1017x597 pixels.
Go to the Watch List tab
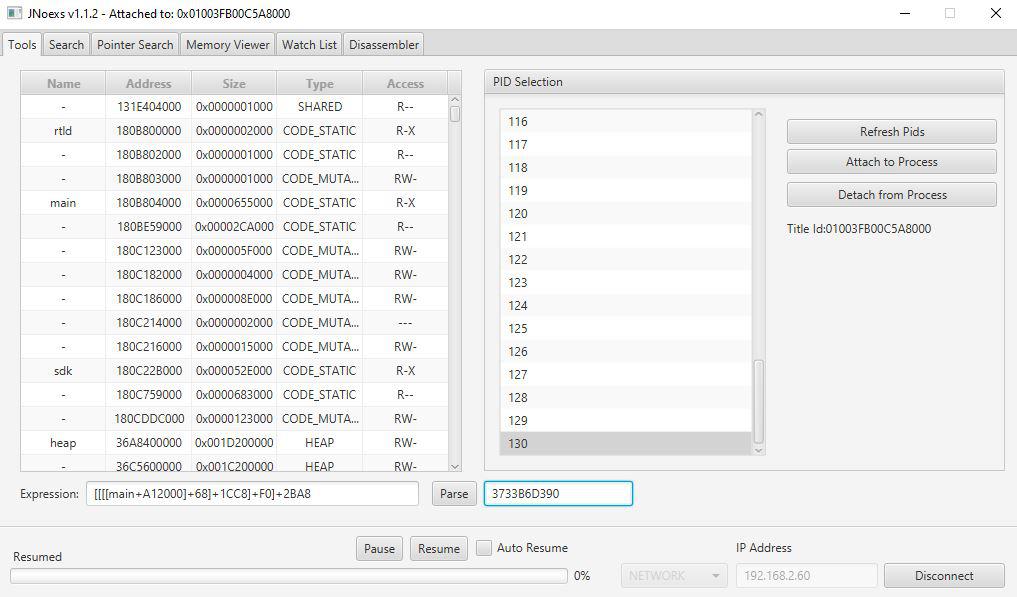pyautogui.click(x=309, y=44)
